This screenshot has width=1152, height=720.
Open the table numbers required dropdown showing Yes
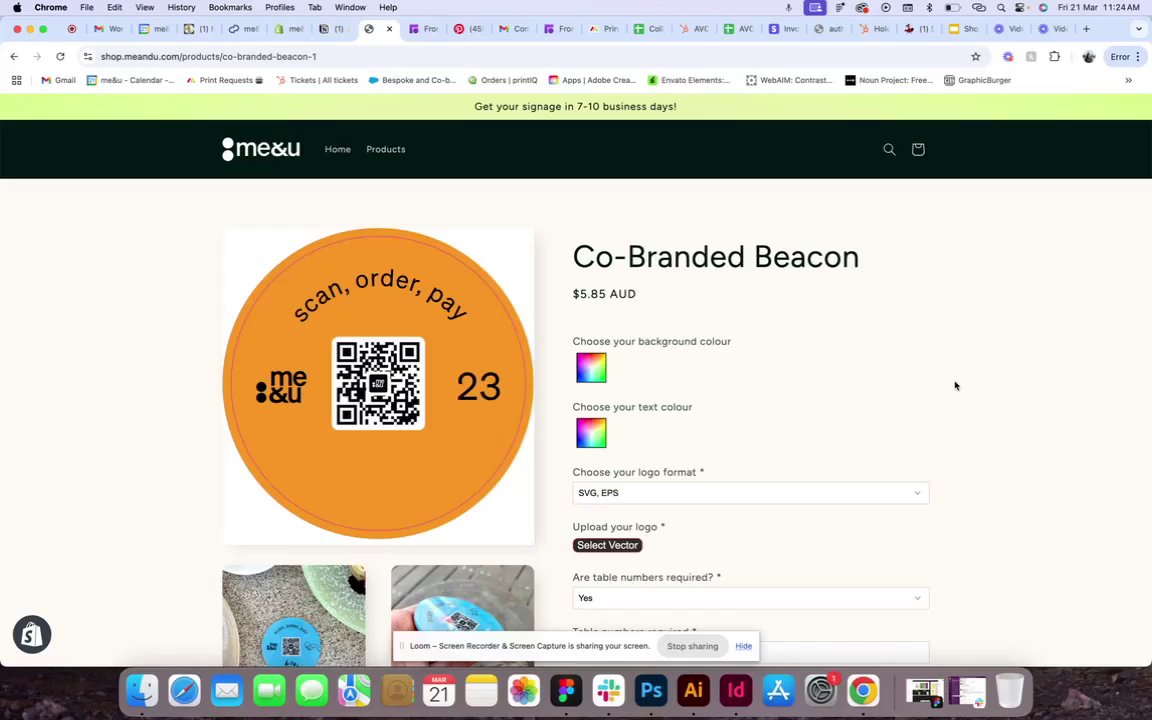click(751, 598)
